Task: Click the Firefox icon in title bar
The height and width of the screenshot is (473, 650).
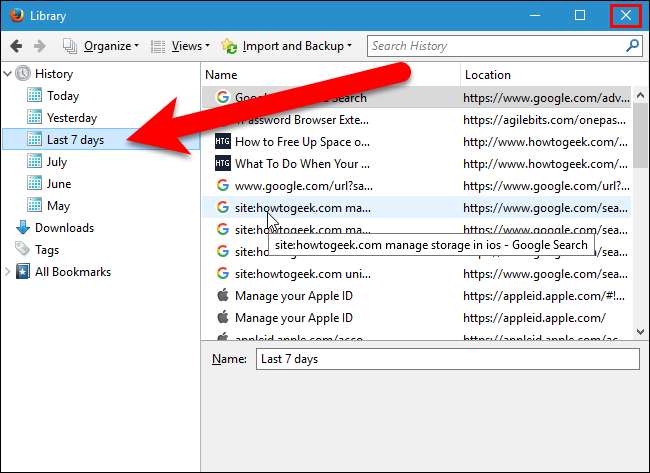Action: (17, 15)
